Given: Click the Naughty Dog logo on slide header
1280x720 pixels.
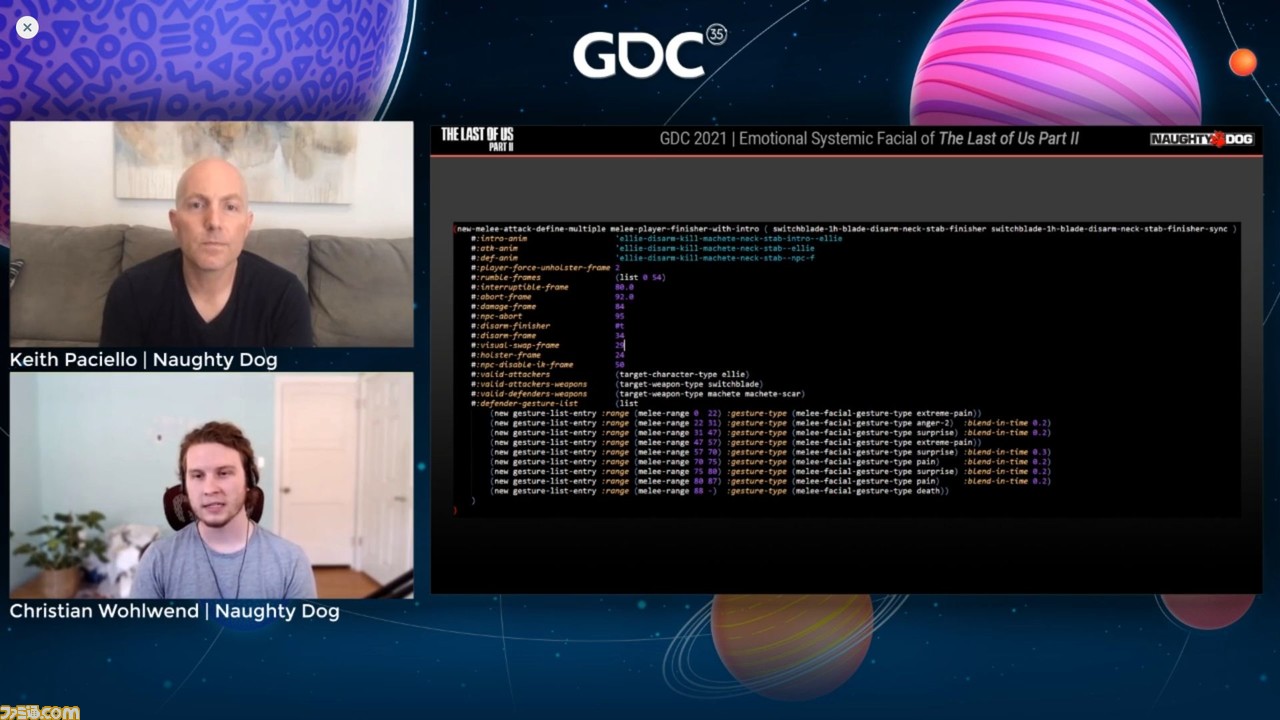Looking at the screenshot, I should (x=1201, y=139).
